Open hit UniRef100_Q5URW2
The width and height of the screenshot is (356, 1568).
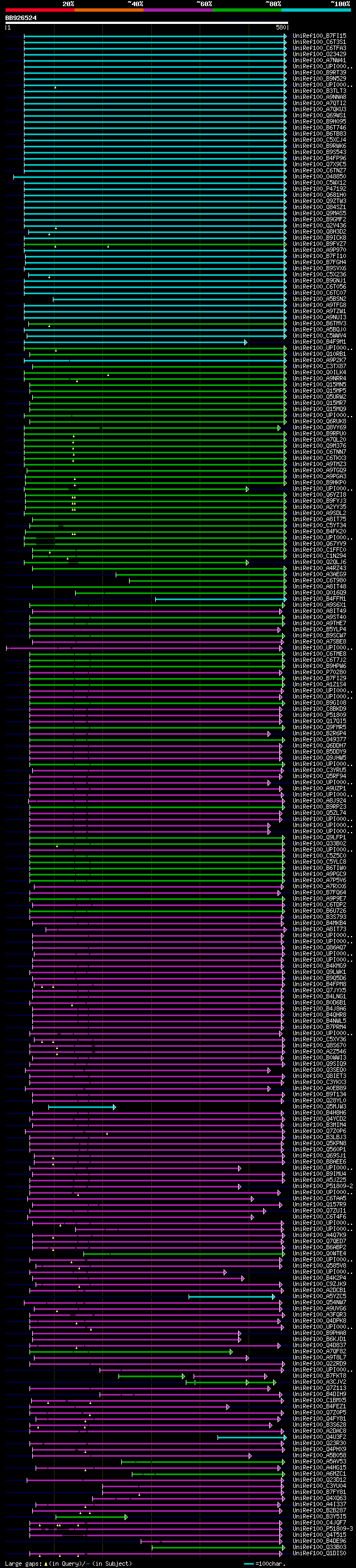(319, 397)
